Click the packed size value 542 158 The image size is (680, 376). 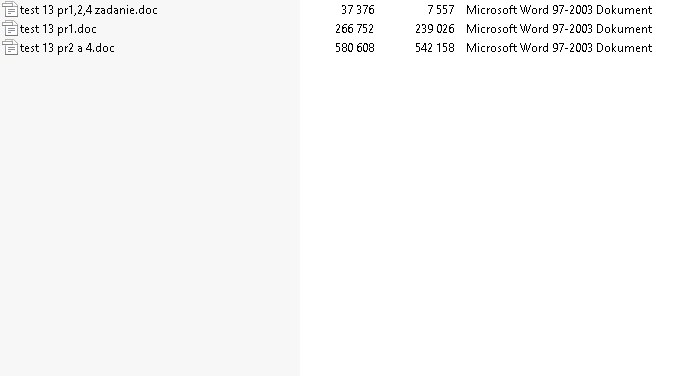click(x=435, y=48)
